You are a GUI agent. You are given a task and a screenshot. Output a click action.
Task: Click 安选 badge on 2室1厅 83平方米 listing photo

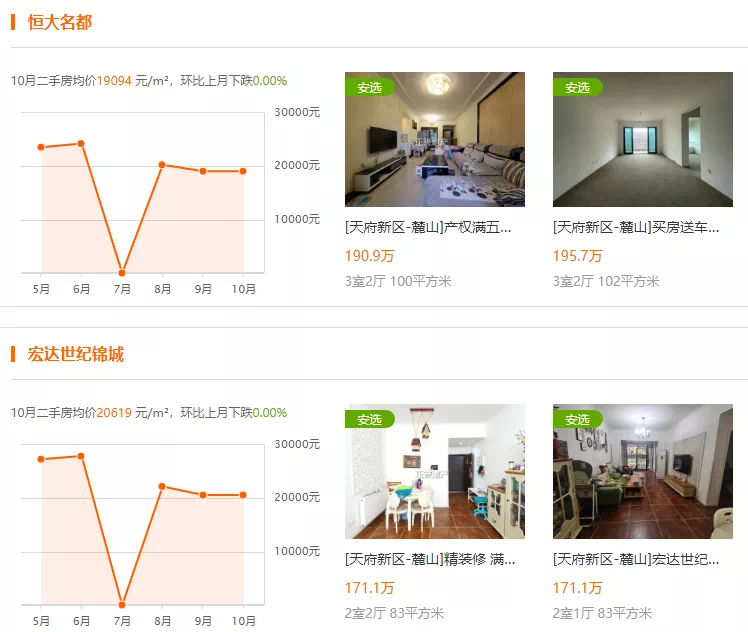[x=578, y=419]
